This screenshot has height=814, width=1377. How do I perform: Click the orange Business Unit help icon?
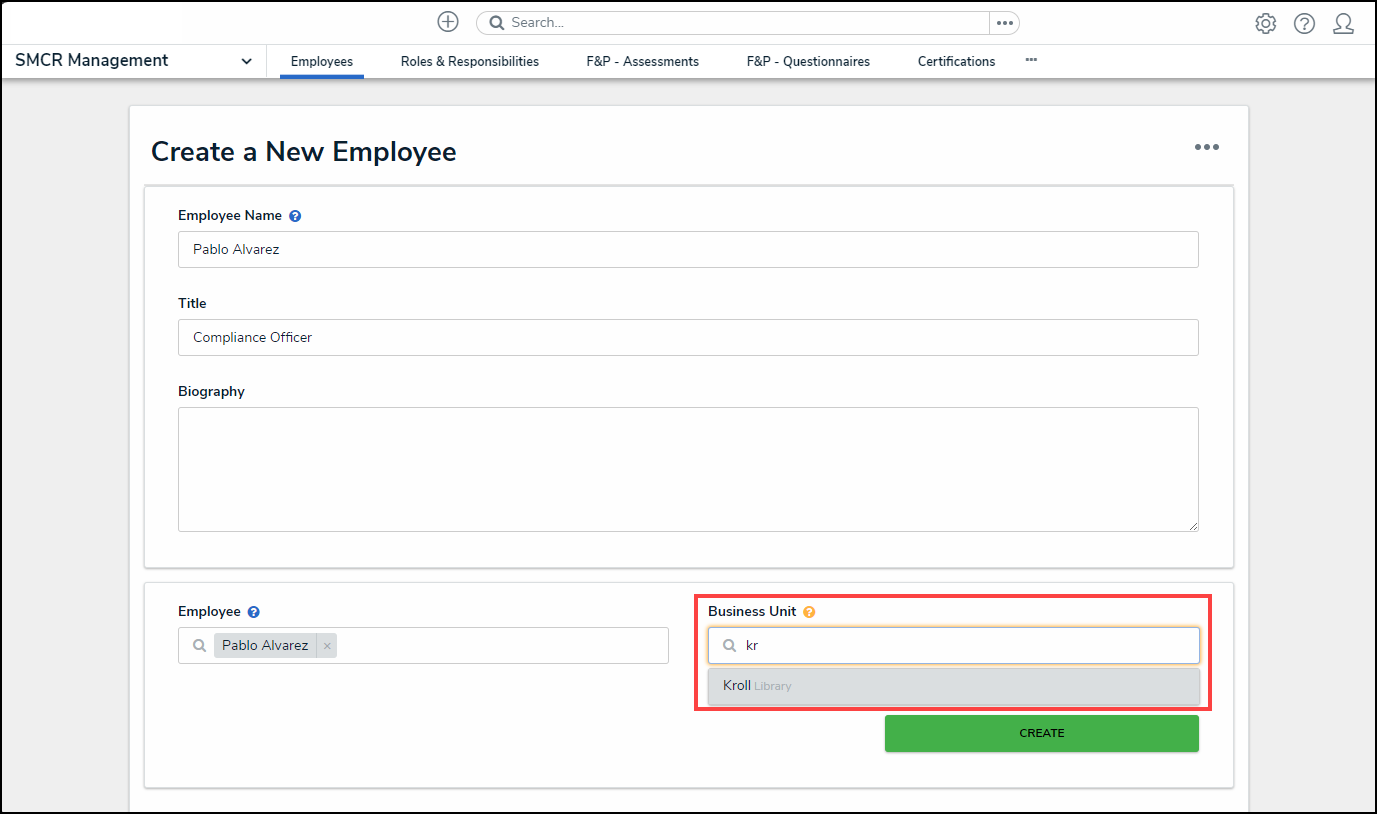[809, 612]
